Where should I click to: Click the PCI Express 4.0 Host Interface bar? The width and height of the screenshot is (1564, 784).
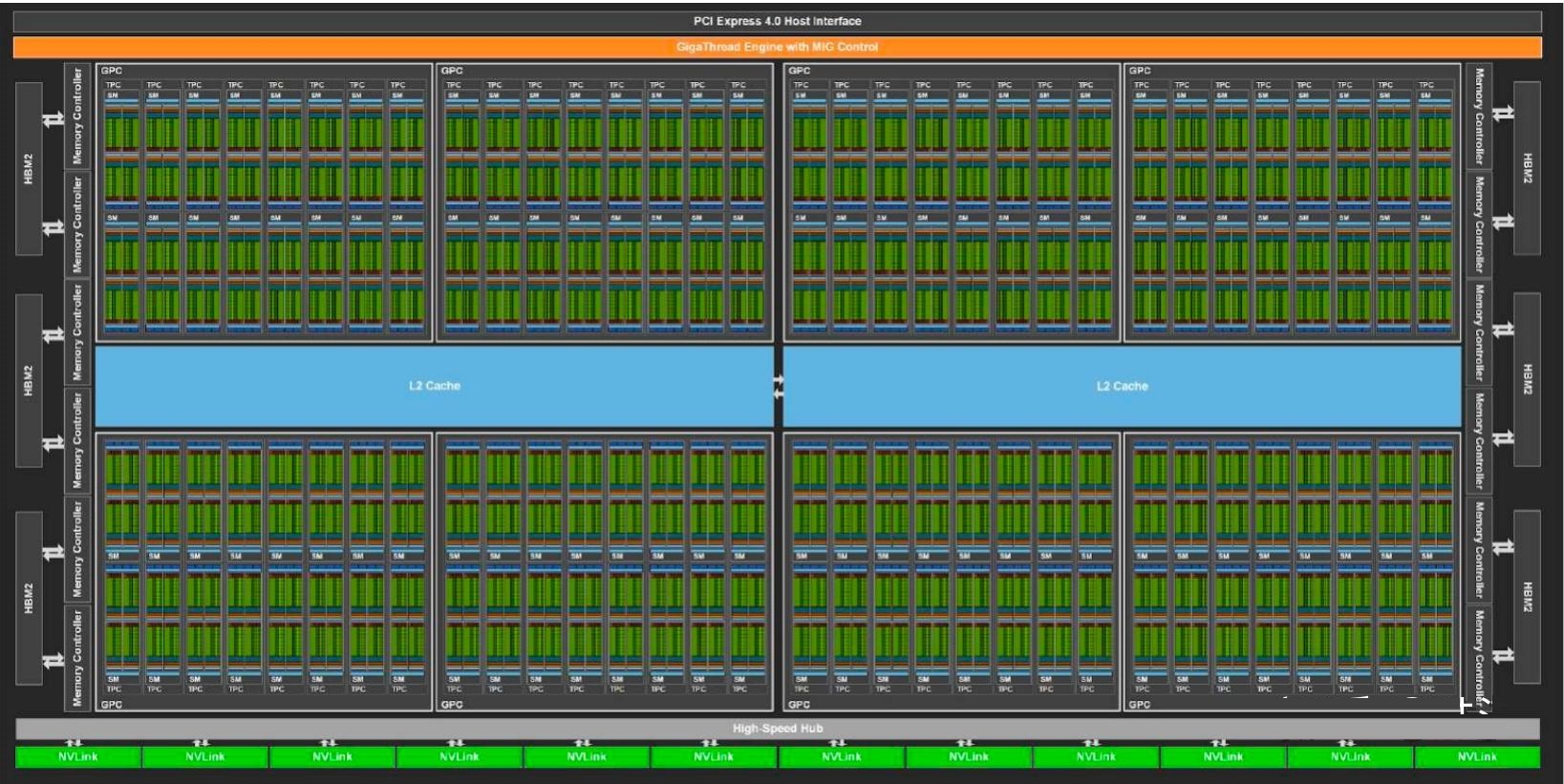777,21
